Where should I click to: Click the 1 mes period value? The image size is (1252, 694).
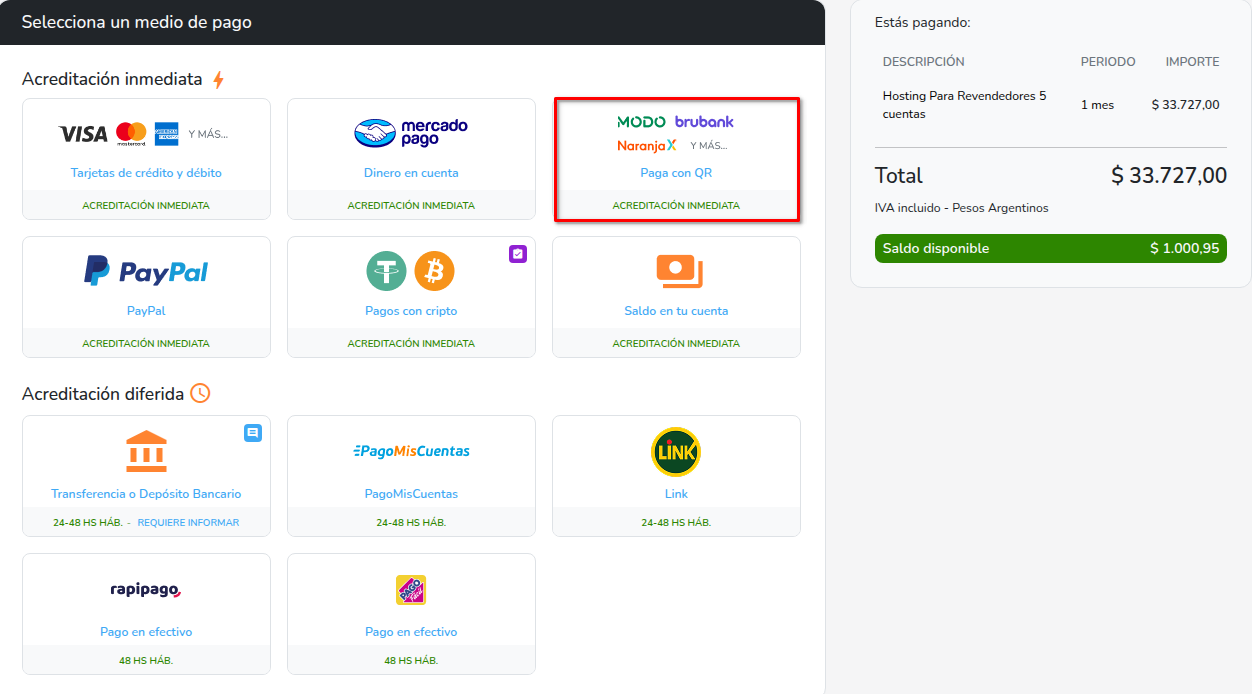pyautogui.click(x=1097, y=105)
